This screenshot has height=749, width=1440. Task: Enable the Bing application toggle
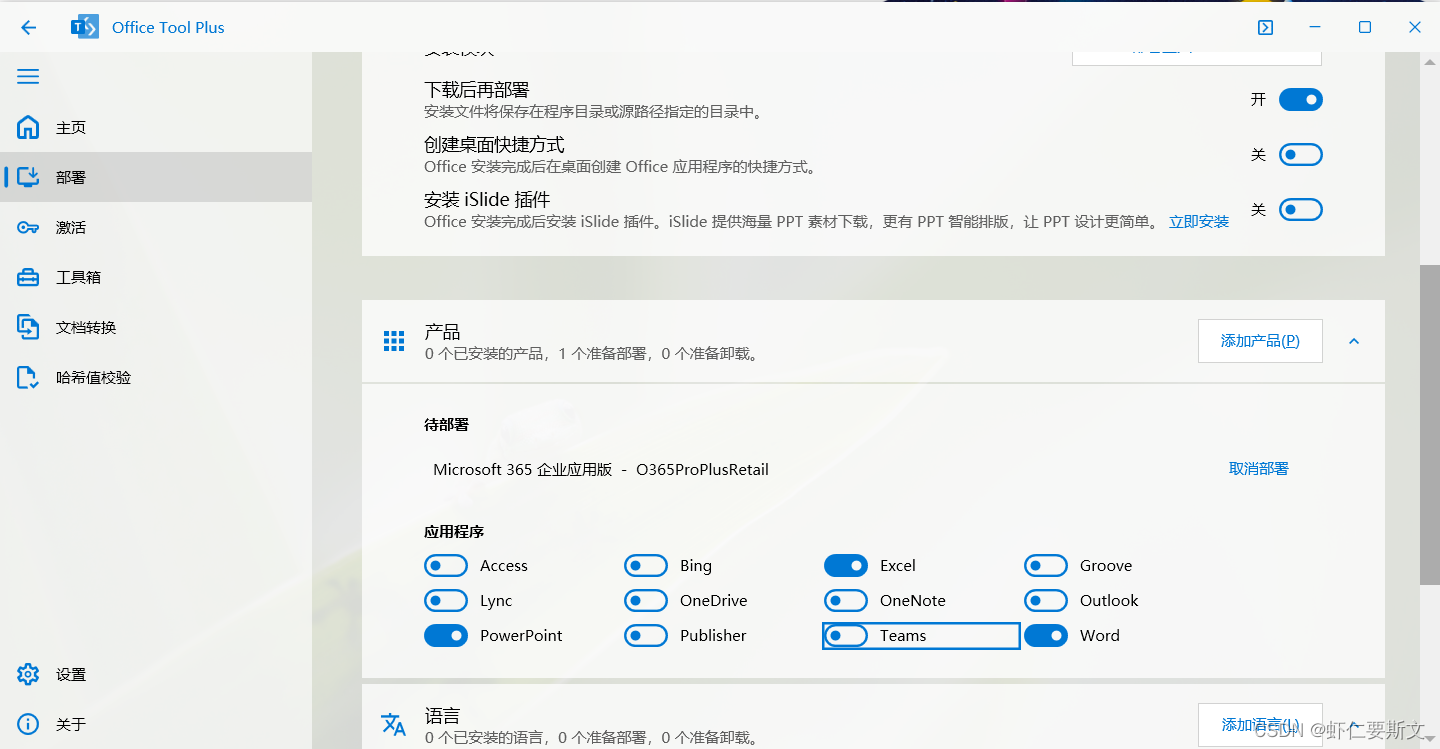(x=646, y=566)
